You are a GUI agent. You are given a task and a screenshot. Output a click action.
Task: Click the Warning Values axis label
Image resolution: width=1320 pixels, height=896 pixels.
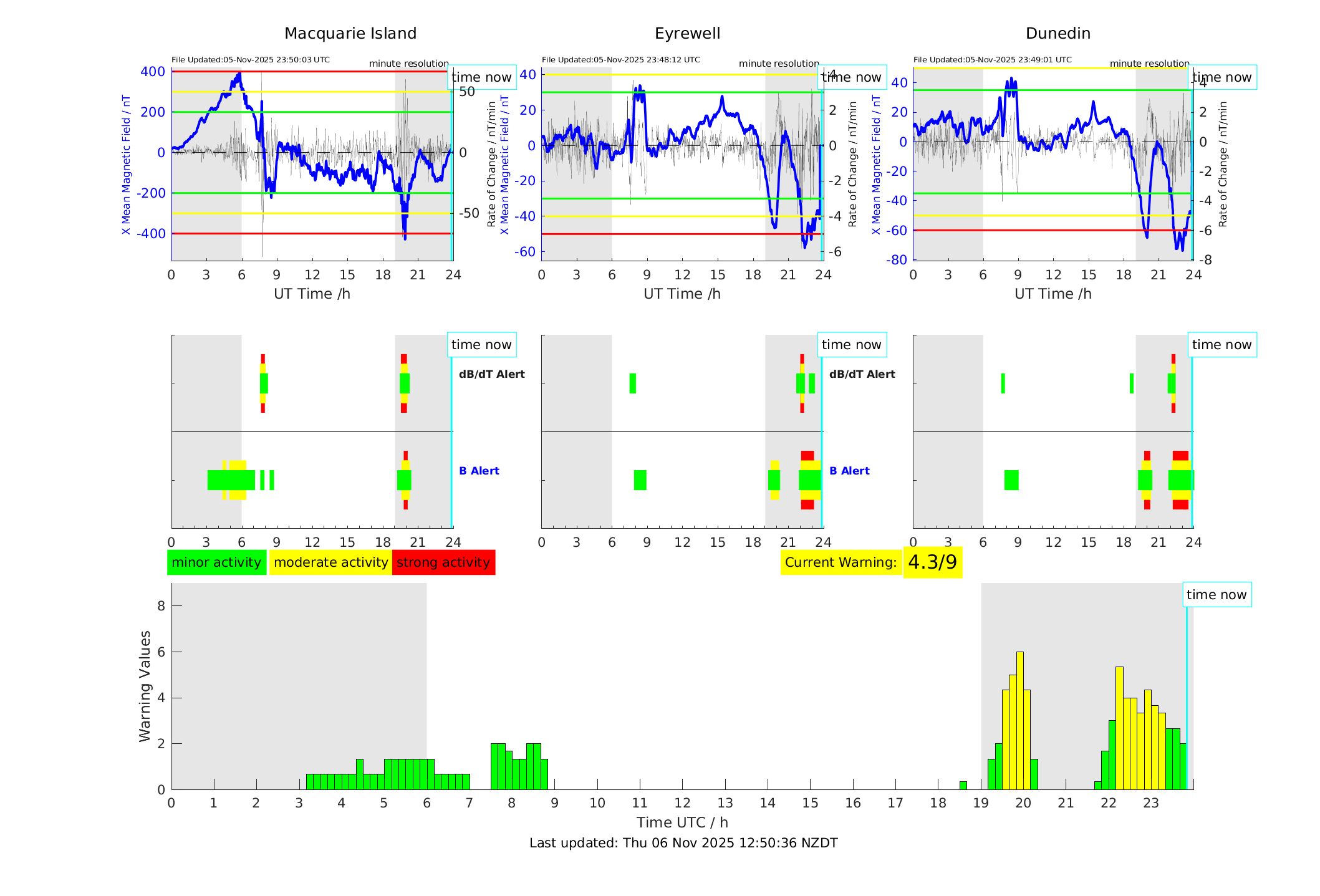tap(145, 686)
